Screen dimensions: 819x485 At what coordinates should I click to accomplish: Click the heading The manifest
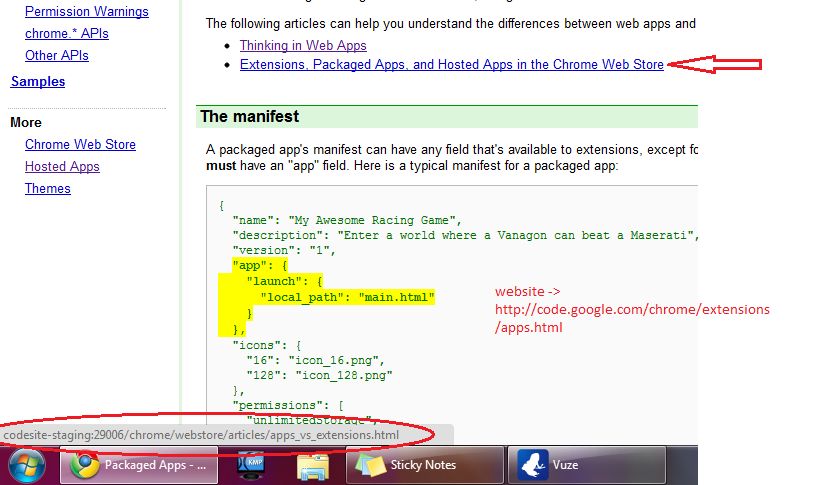pos(250,116)
